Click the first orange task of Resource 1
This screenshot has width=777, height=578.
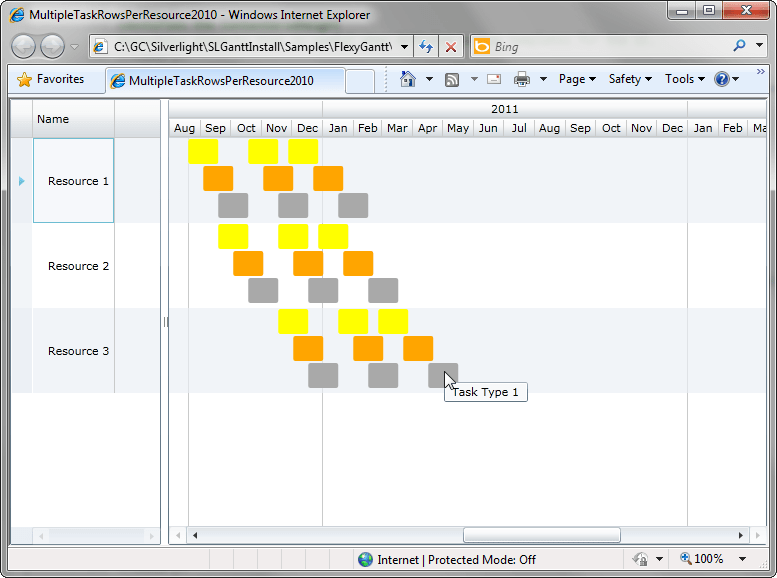tap(218, 178)
